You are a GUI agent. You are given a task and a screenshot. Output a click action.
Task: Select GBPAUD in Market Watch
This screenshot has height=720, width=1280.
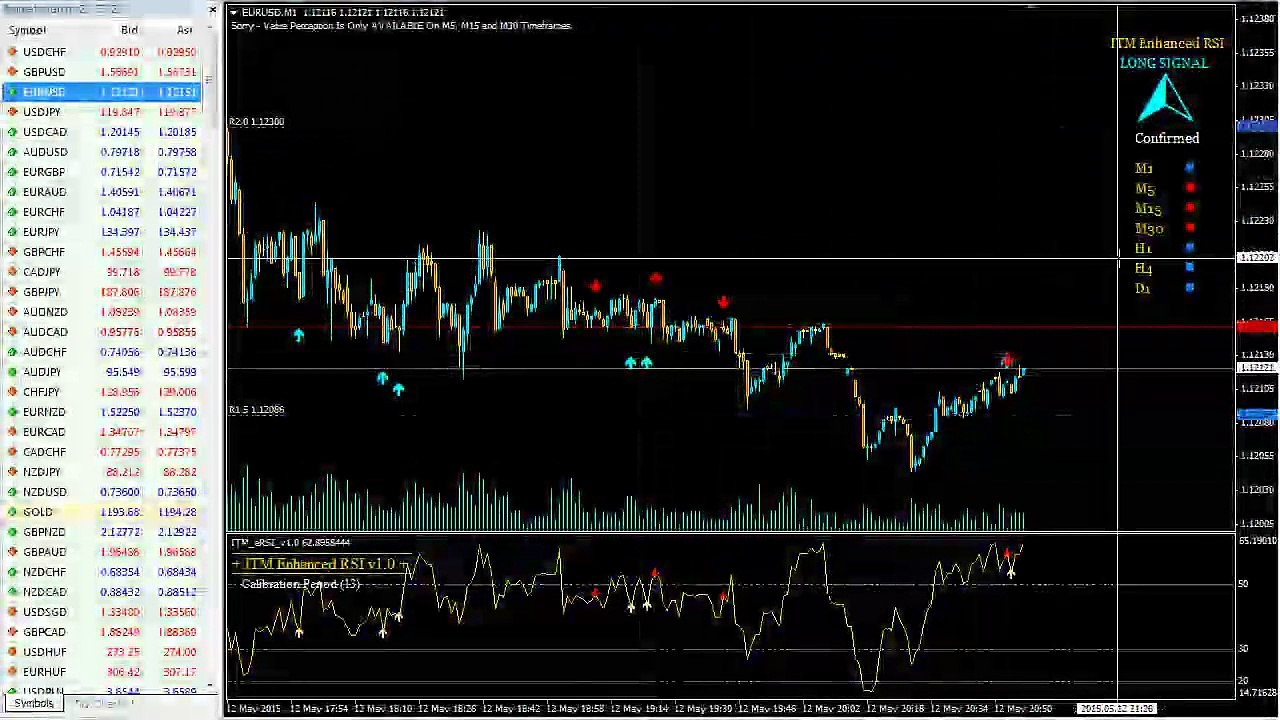102,552
